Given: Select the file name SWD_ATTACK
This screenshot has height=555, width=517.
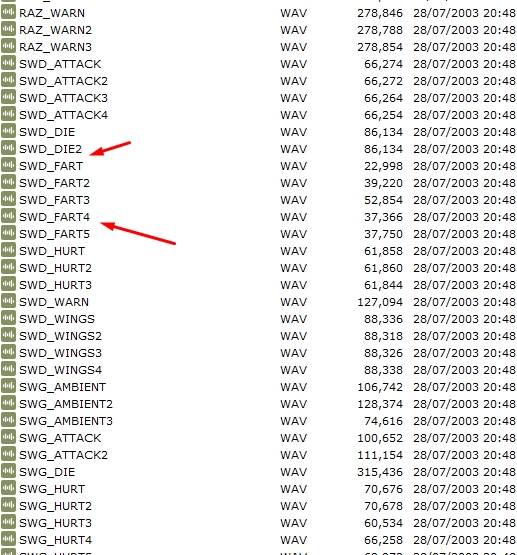Looking at the screenshot, I should click(x=60, y=64).
